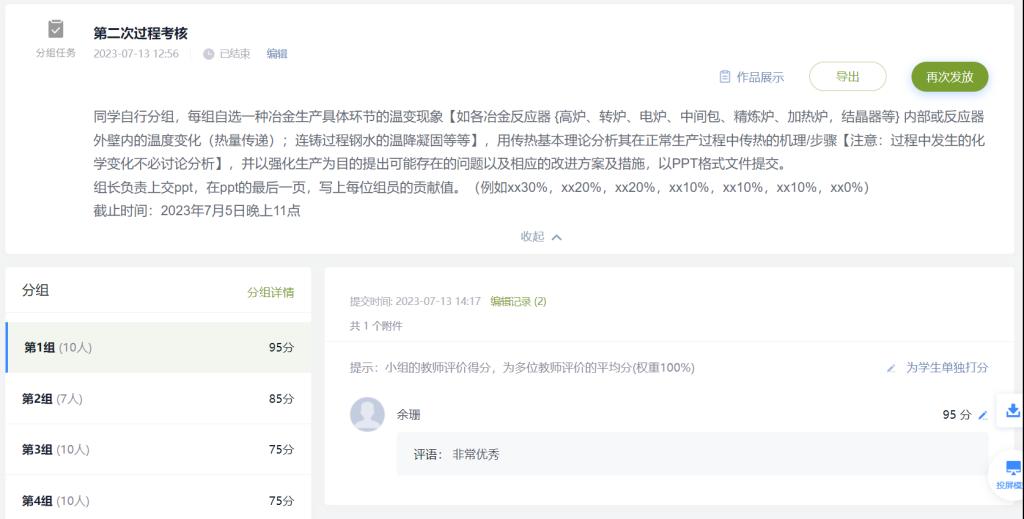The image size is (1024, 519).
Task: Click 余珊's avatar picture
Action: point(367,415)
